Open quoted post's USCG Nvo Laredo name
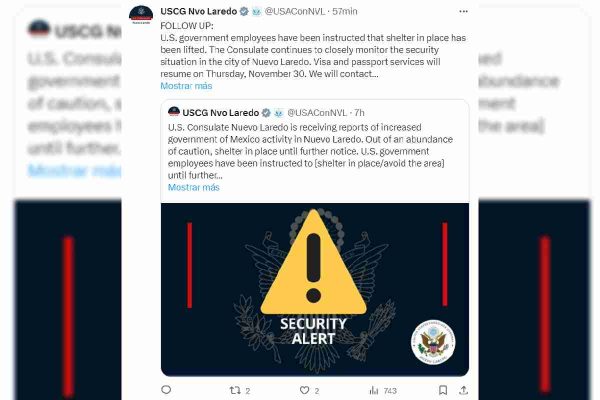The image size is (600, 400). pos(221,113)
